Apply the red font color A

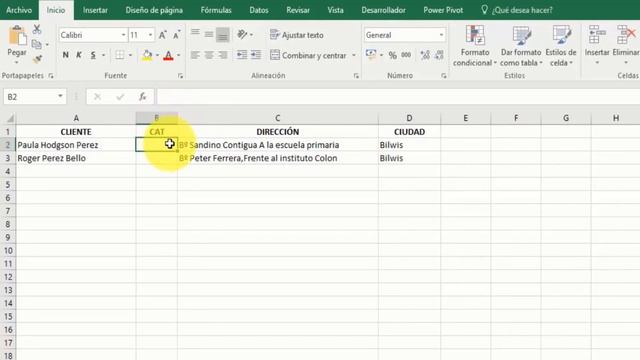[x=168, y=55]
